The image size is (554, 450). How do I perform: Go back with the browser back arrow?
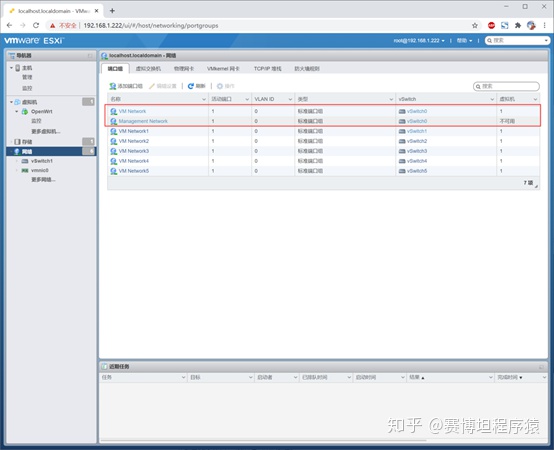[10, 25]
